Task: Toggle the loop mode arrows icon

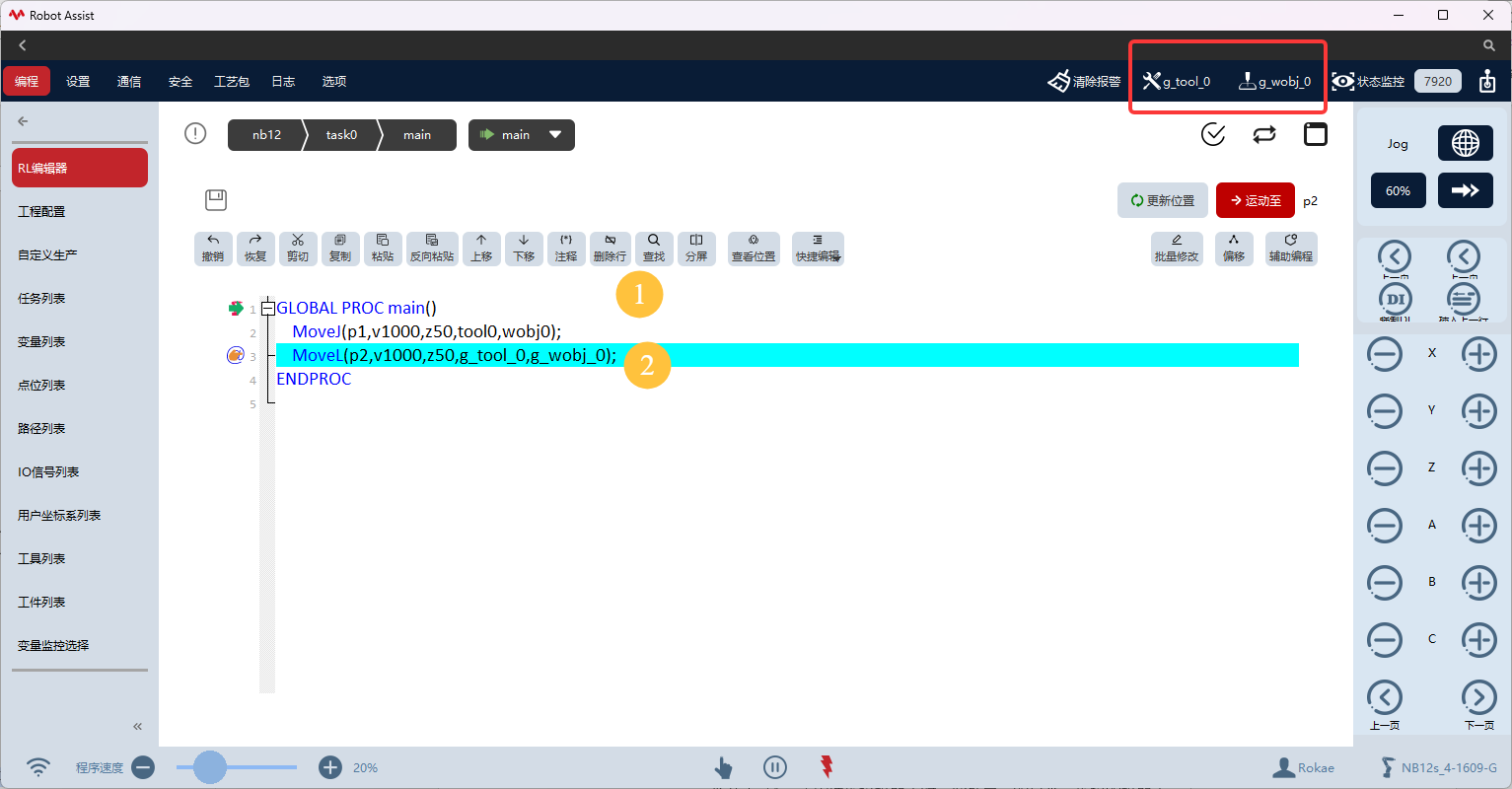Action: [1264, 134]
